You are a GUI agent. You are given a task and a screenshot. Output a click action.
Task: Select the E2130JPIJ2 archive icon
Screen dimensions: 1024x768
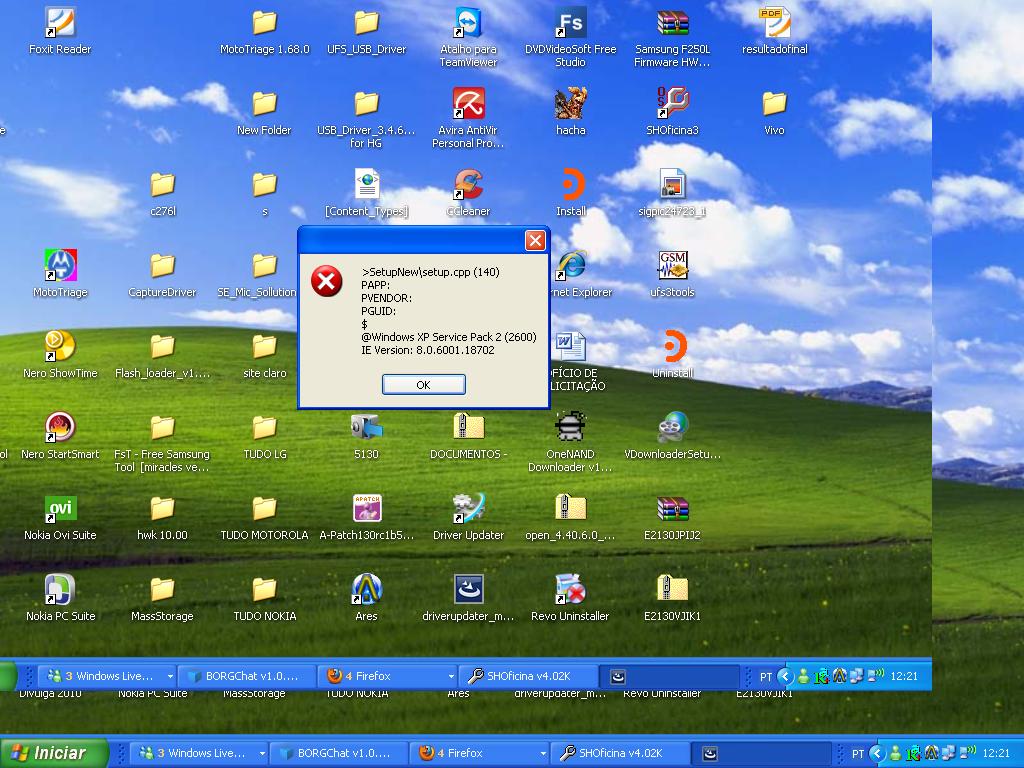[x=673, y=508]
